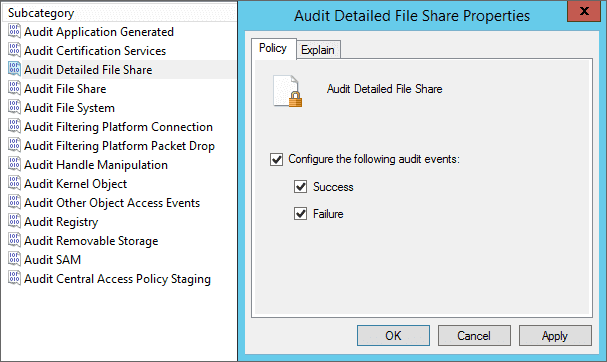Toggle Configure the following audit events checkbox
The width and height of the screenshot is (607, 362).
coord(276,160)
